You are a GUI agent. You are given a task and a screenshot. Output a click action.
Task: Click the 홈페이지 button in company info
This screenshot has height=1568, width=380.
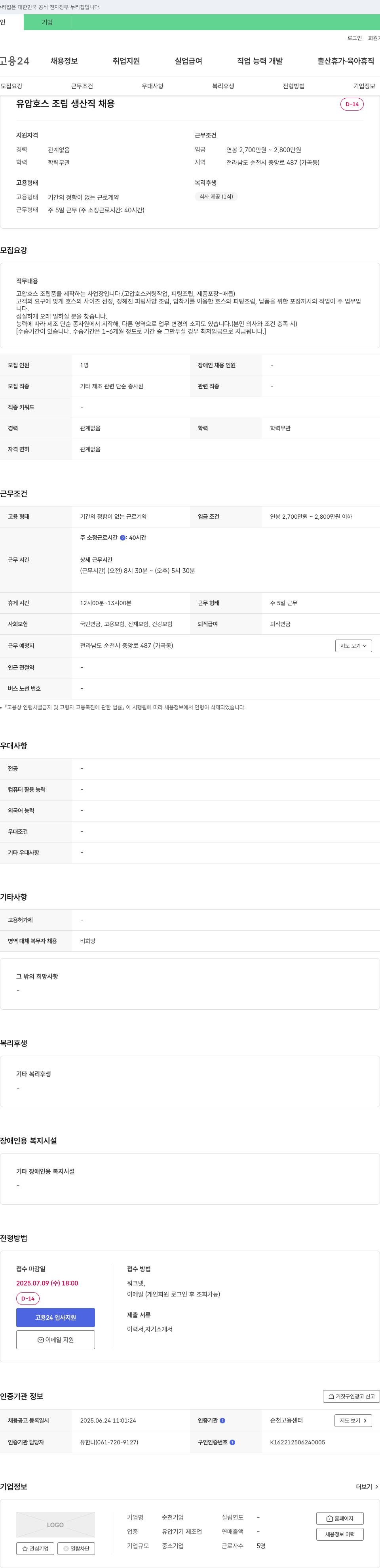click(x=340, y=1518)
